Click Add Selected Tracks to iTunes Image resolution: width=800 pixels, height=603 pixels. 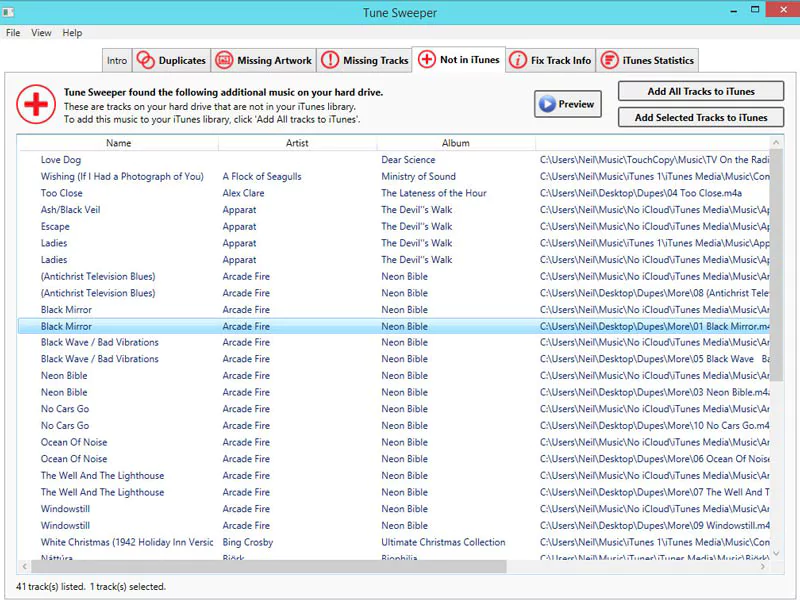701,117
